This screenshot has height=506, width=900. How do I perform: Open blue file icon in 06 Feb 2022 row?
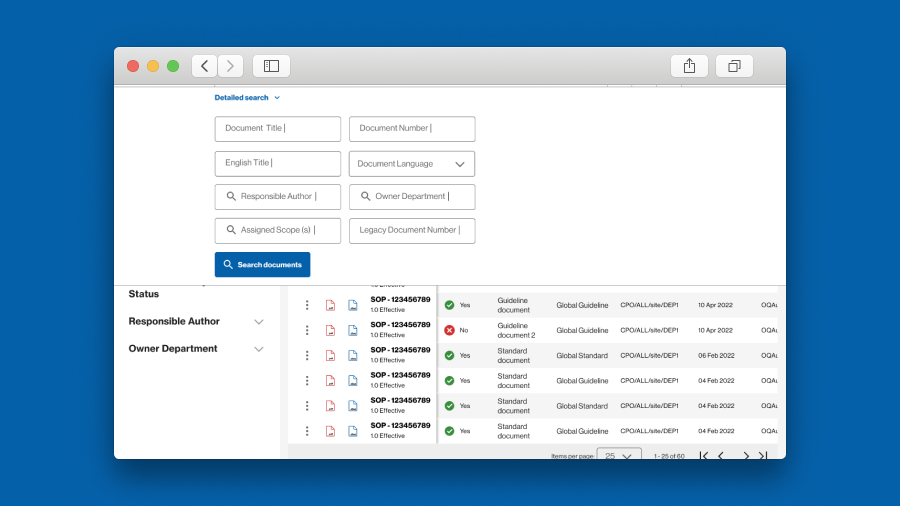coord(352,356)
